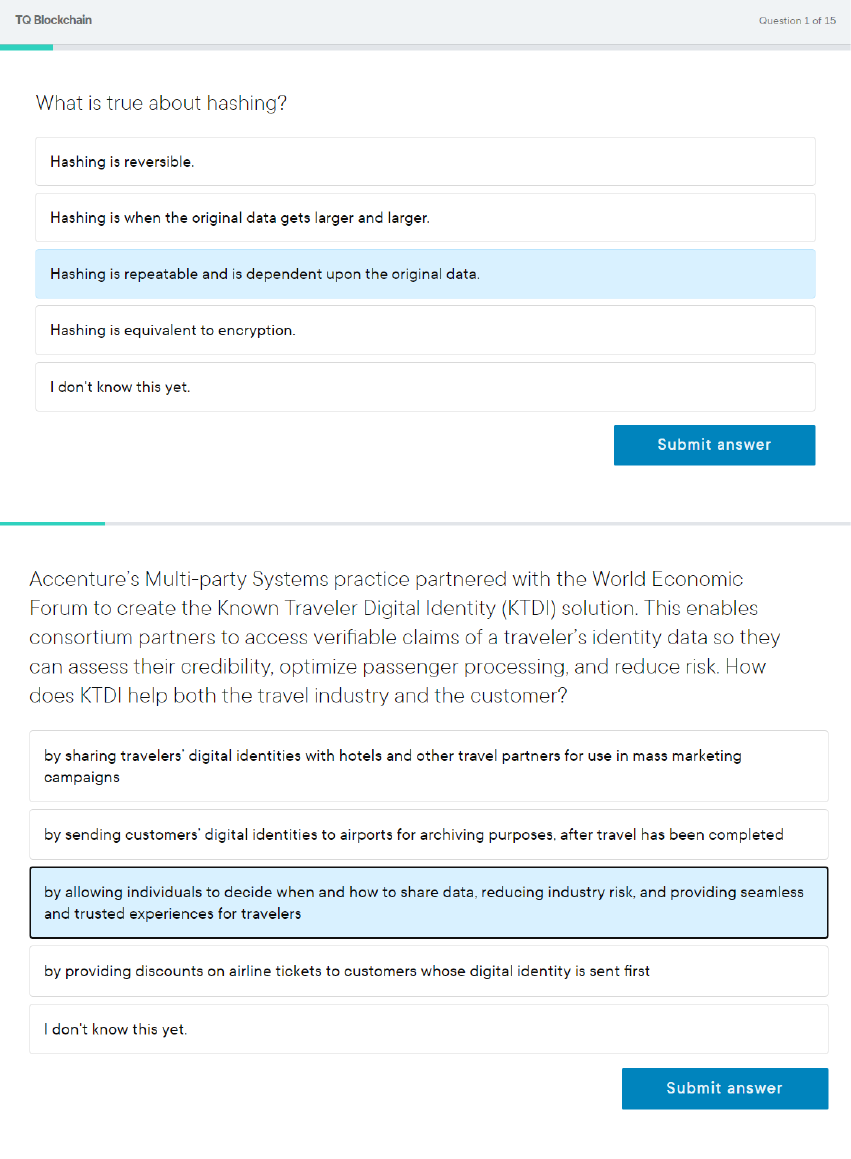Click teal filled part of top progress bar

26,47
